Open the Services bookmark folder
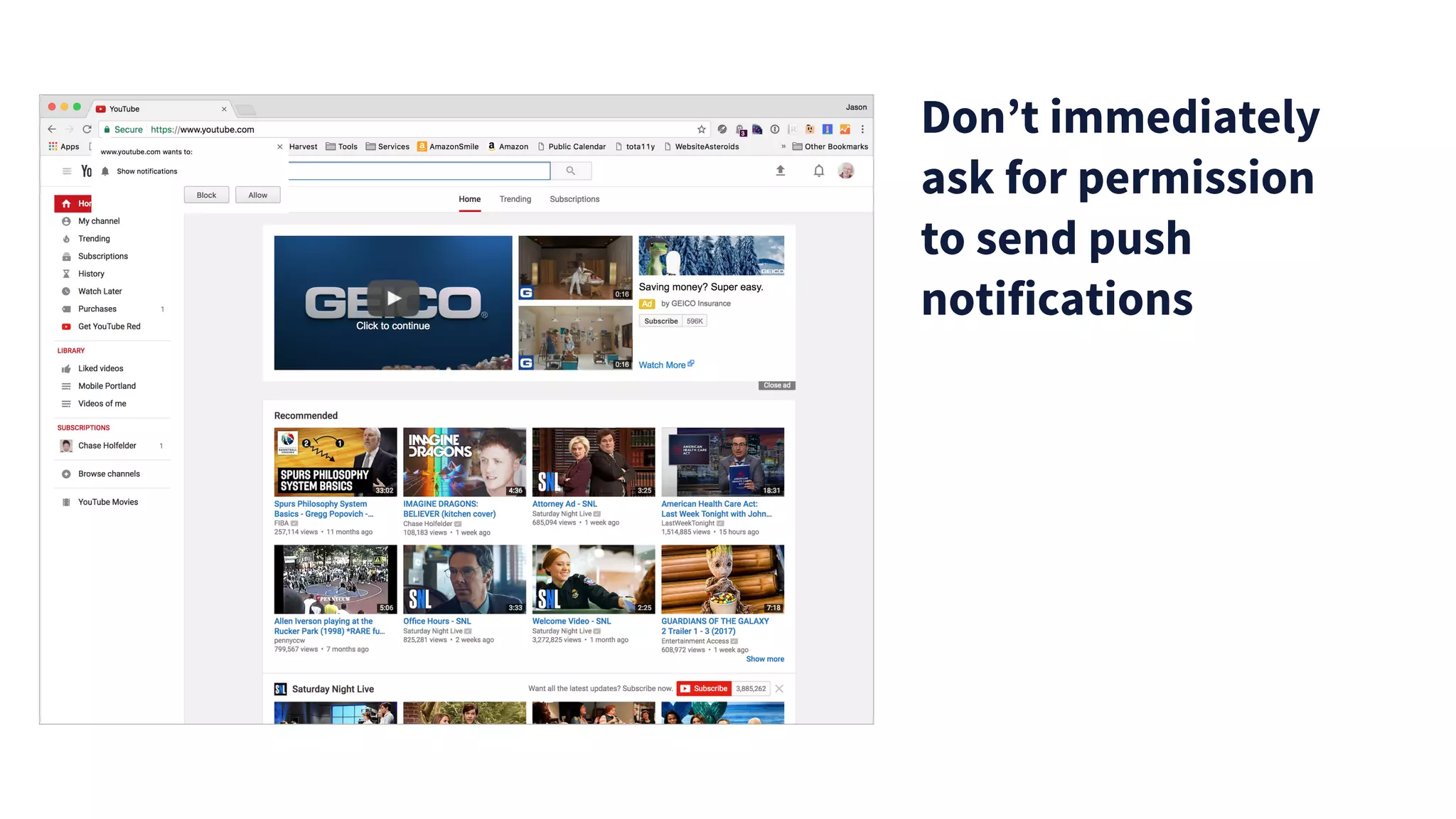1456x819 pixels. tap(387, 146)
